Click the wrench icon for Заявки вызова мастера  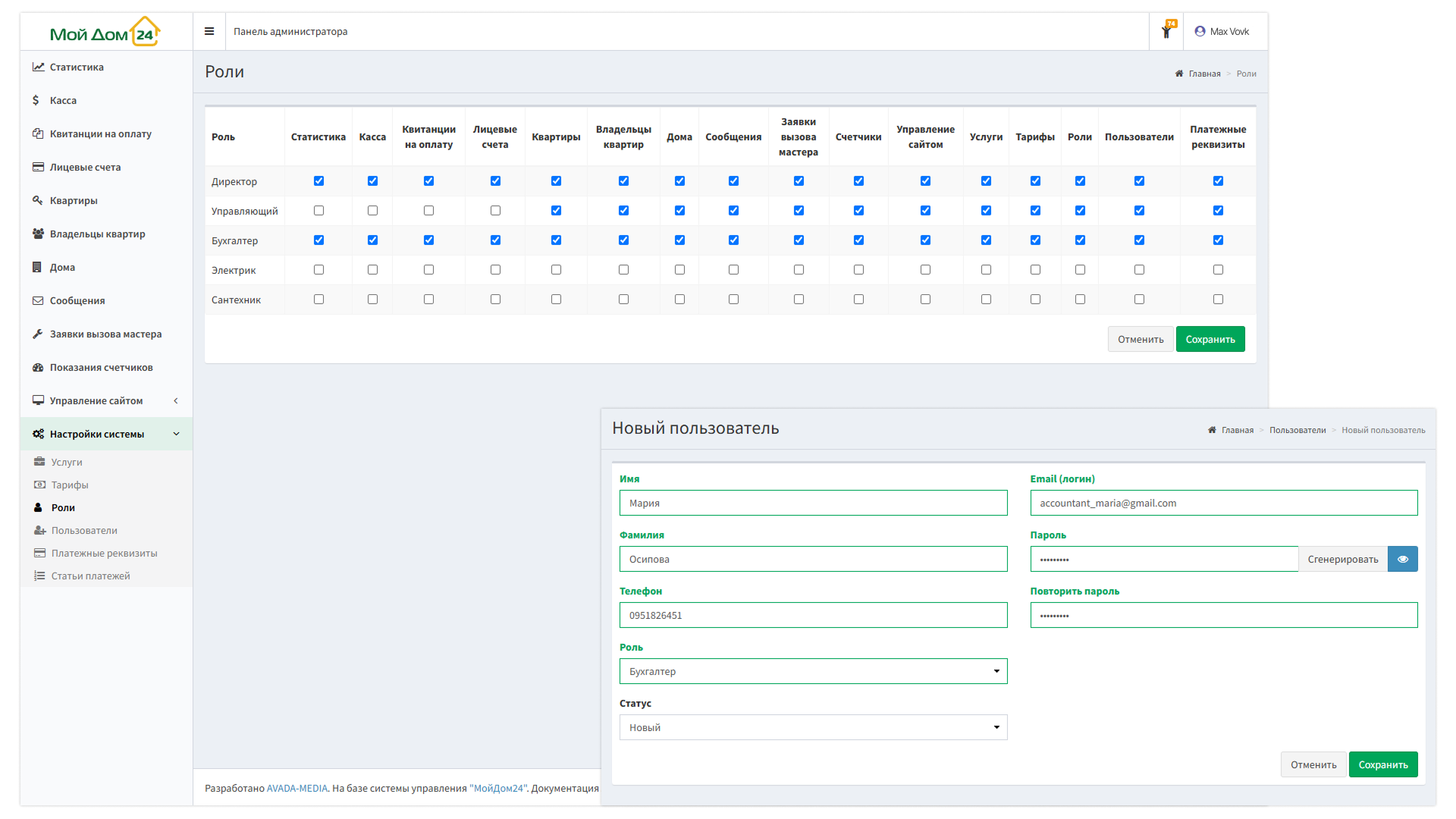tap(38, 334)
